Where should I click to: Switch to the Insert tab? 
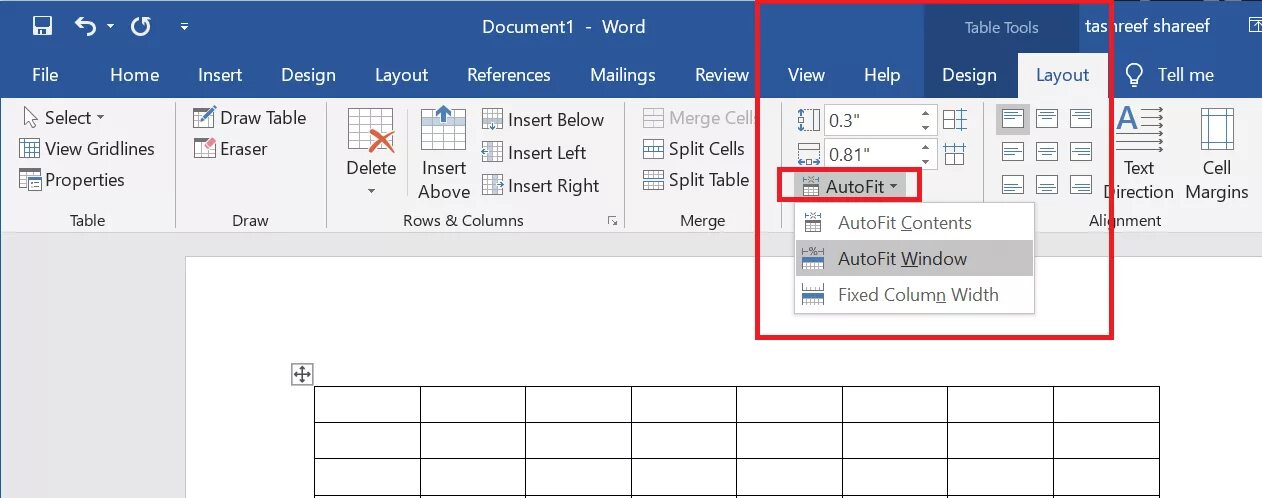(x=220, y=75)
